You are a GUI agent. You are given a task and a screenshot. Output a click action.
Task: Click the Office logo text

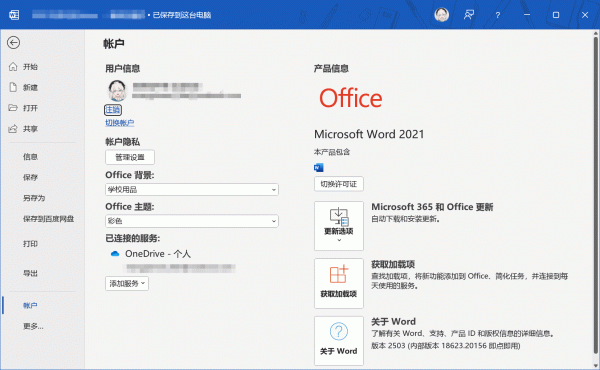point(351,98)
